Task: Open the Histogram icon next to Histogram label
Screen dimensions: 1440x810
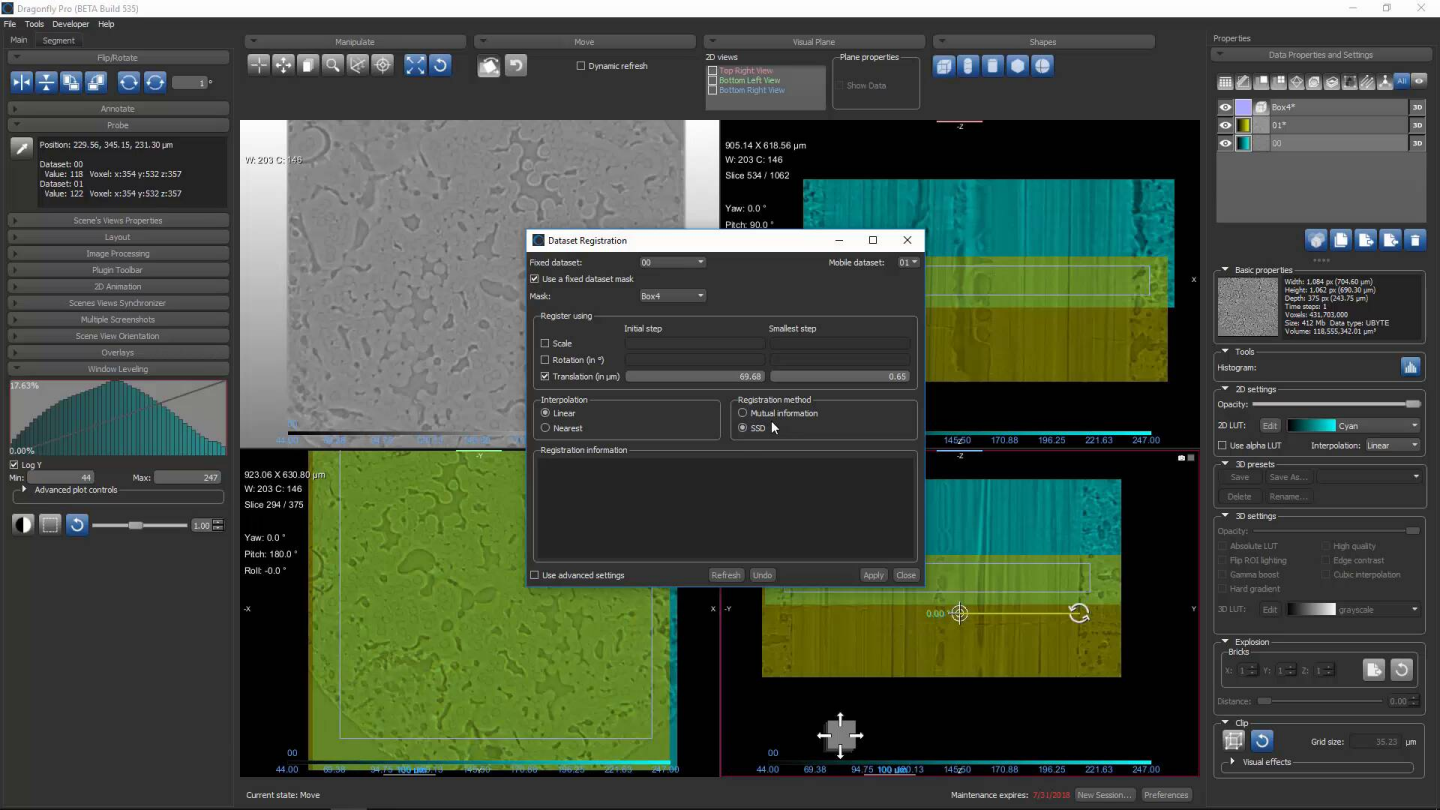Action: tap(1410, 367)
